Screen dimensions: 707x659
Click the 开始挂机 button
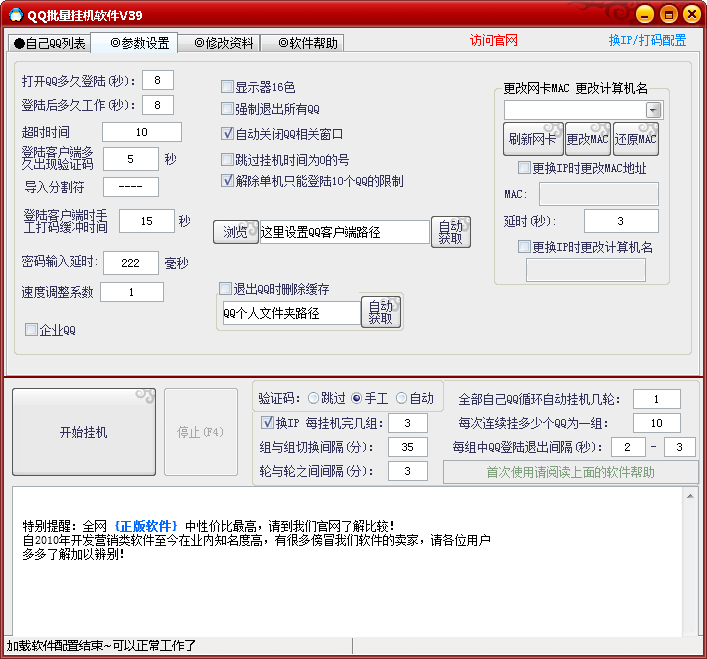84,432
